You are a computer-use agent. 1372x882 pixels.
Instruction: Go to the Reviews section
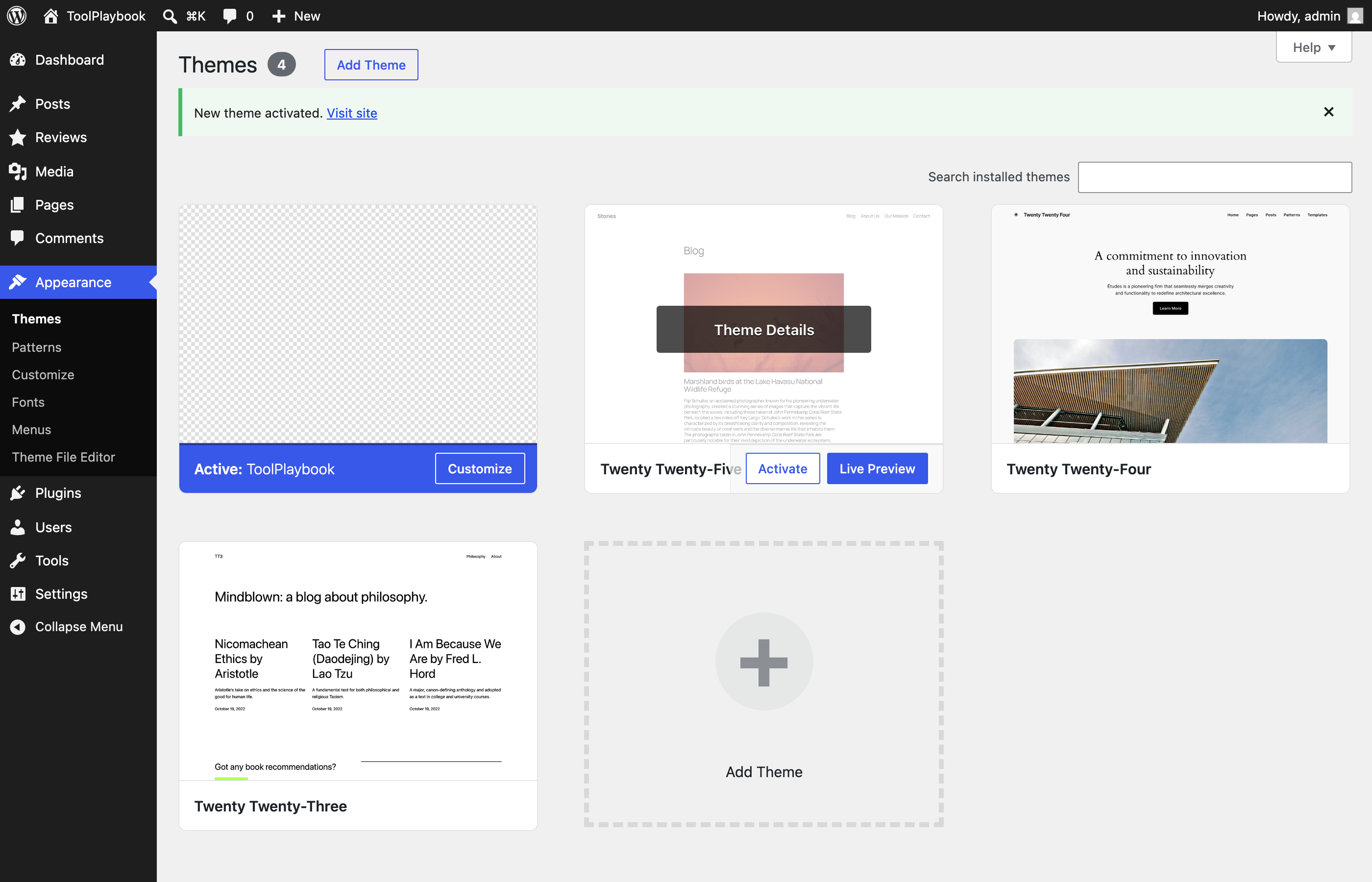(x=78, y=138)
